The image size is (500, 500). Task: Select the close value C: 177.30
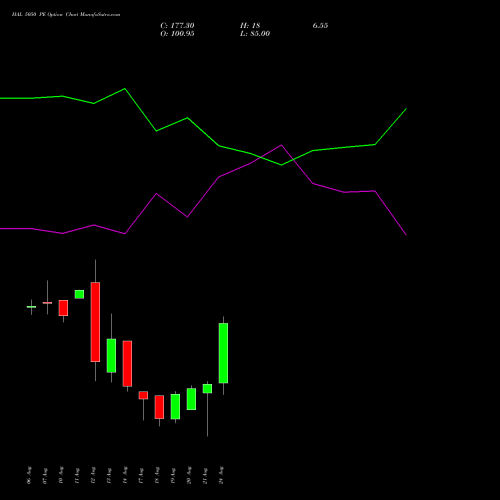click(x=177, y=26)
